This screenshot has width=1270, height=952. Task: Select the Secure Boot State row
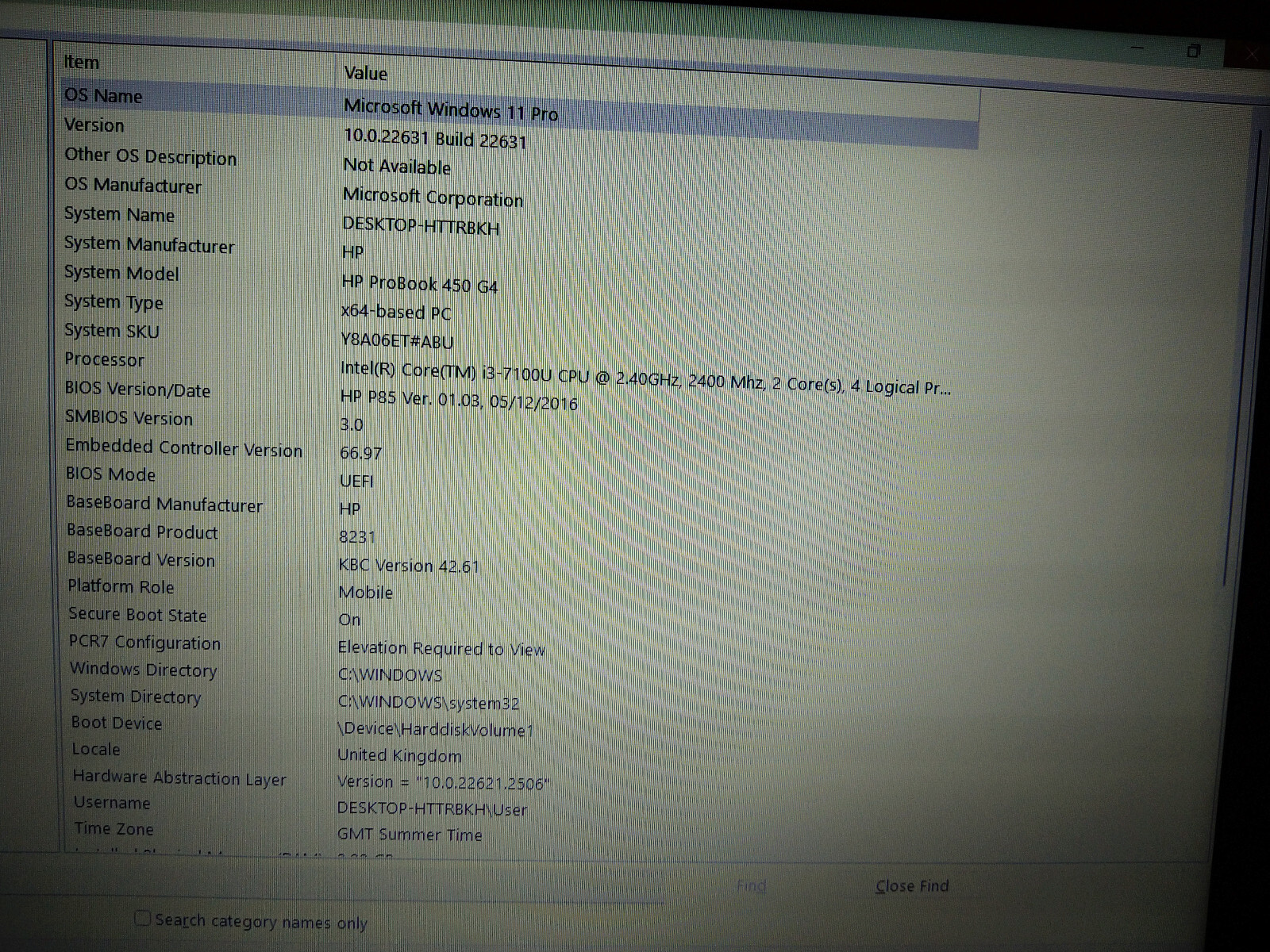click(137, 615)
